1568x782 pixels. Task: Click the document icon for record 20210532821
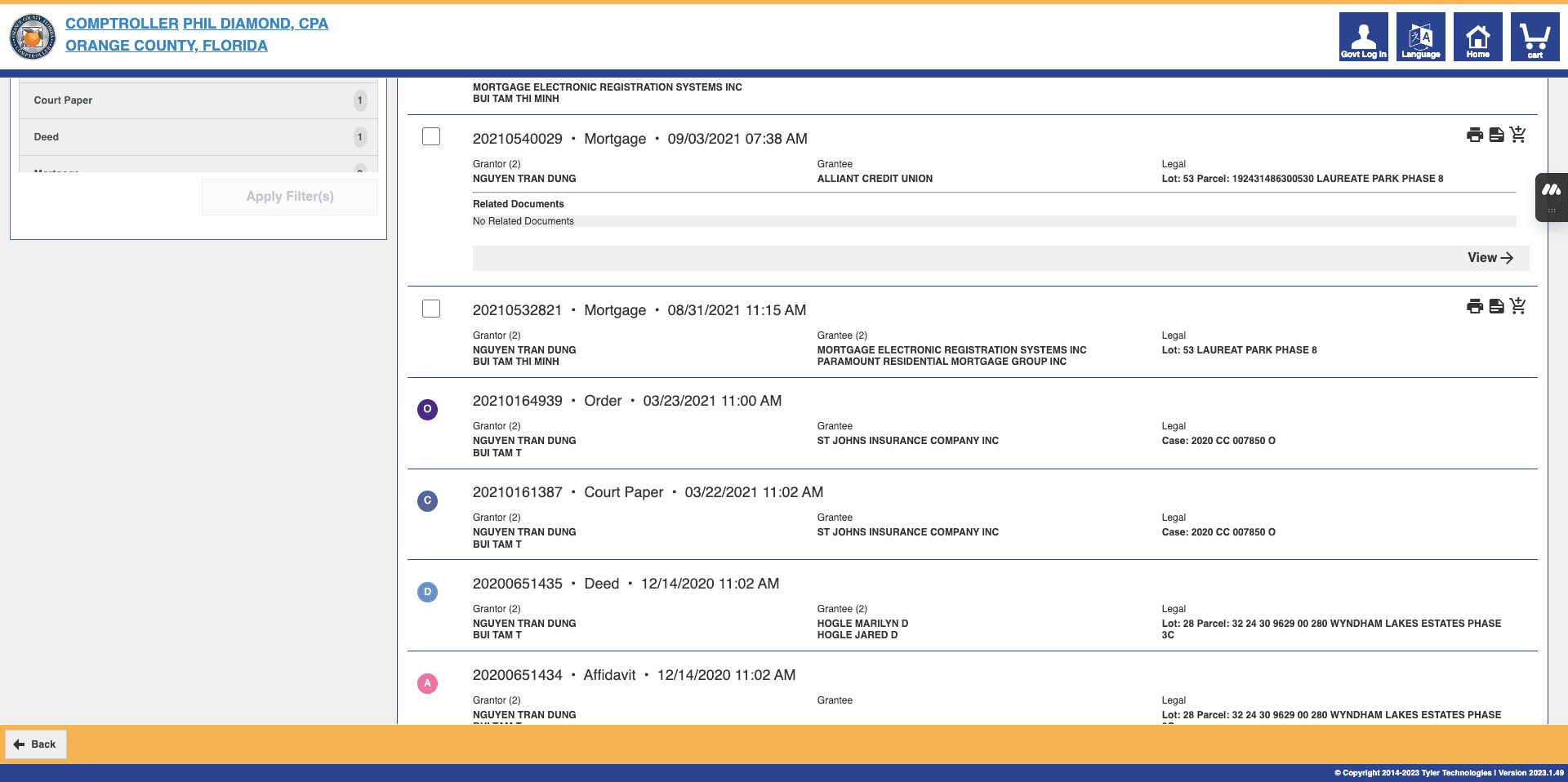tap(1497, 307)
